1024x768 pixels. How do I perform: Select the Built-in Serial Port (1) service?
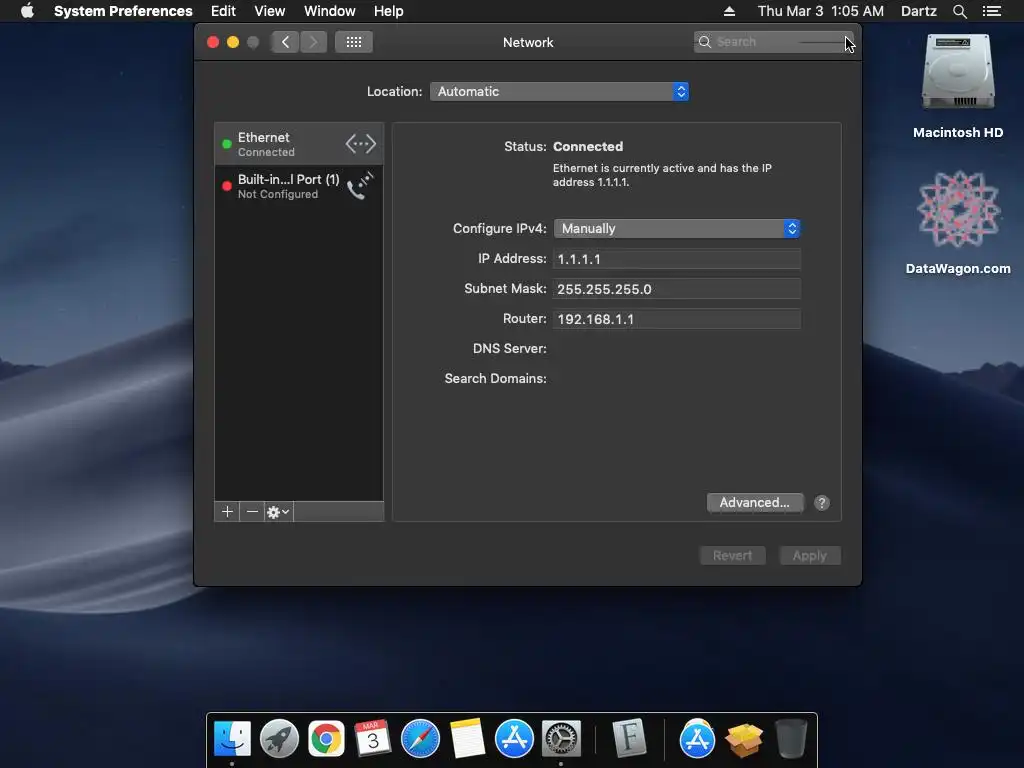tap(299, 186)
